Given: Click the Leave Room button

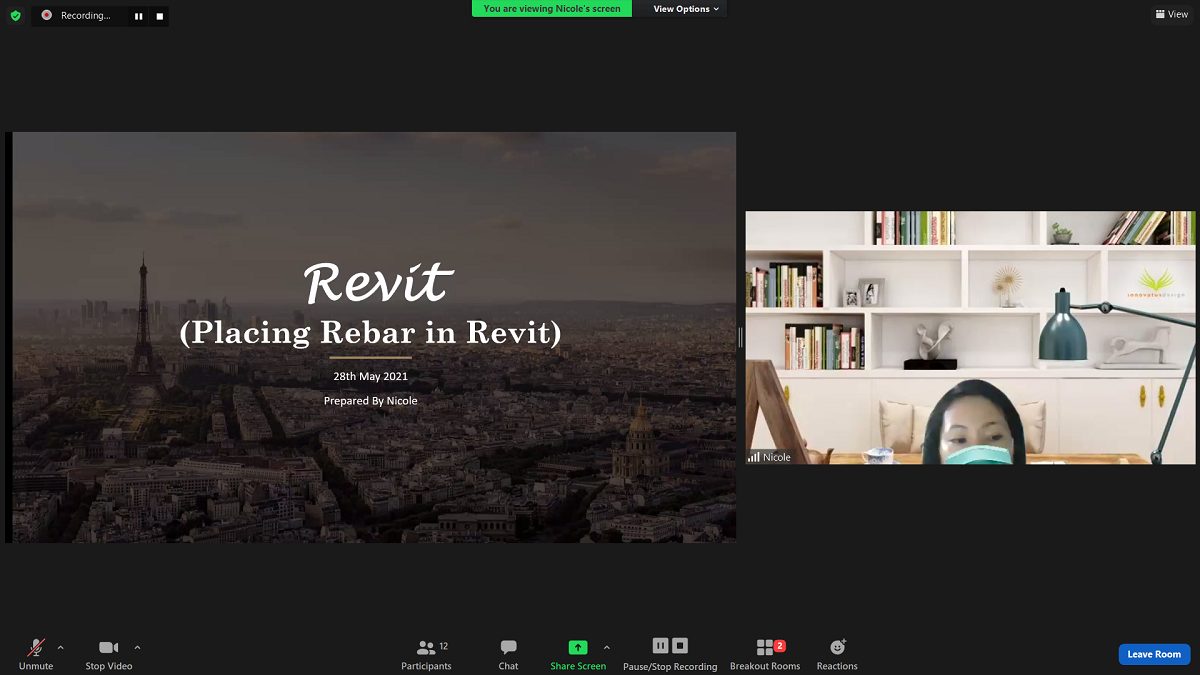Looking at the screenshot, I should (1154, 654).
